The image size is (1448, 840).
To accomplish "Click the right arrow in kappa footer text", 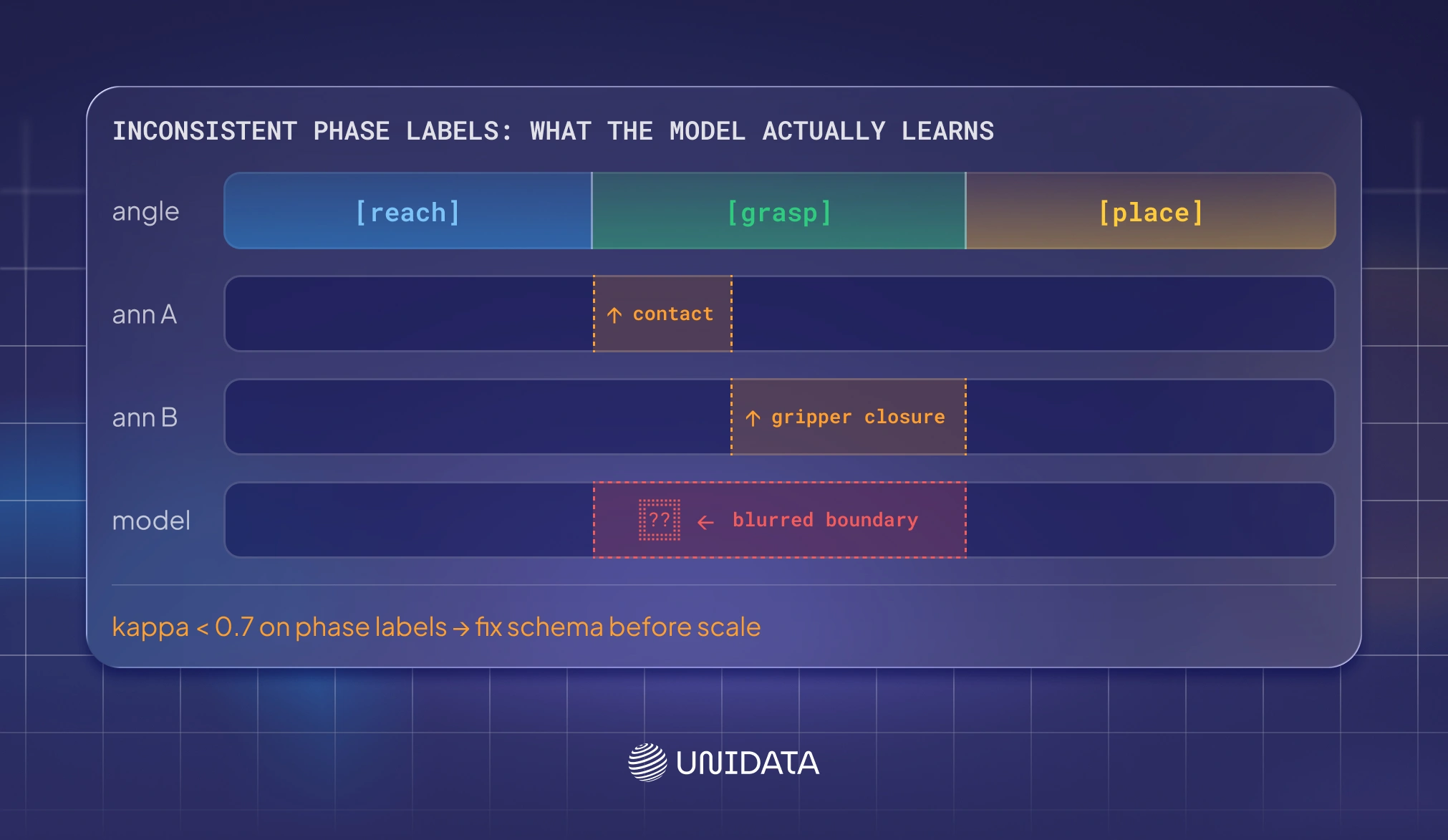I will pos(461,629).
